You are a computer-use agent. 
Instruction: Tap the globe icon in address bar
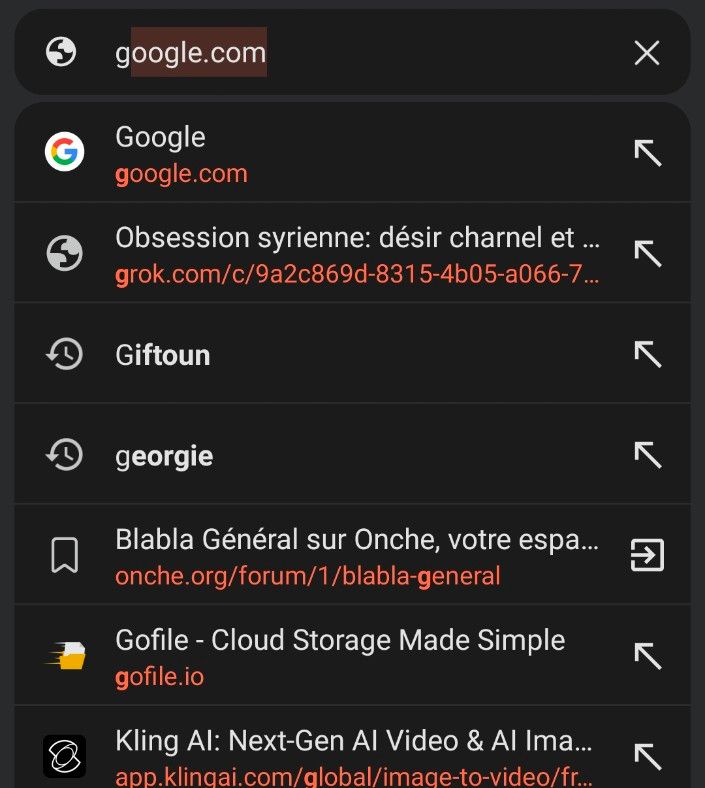(62, 53)
